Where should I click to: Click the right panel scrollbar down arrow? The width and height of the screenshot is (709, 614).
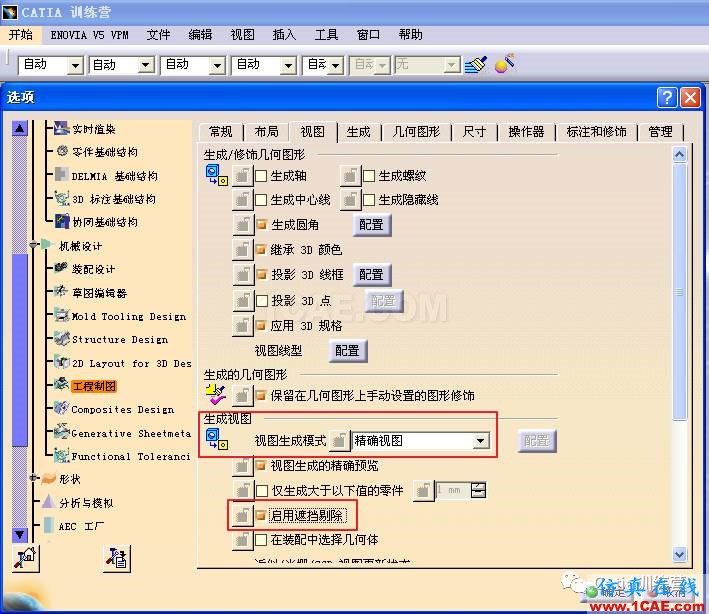(x=680, y=554)
